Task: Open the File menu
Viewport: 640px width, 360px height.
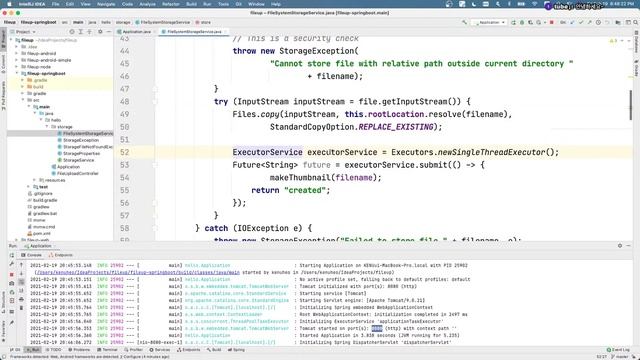Action: [x=56, y=4]
